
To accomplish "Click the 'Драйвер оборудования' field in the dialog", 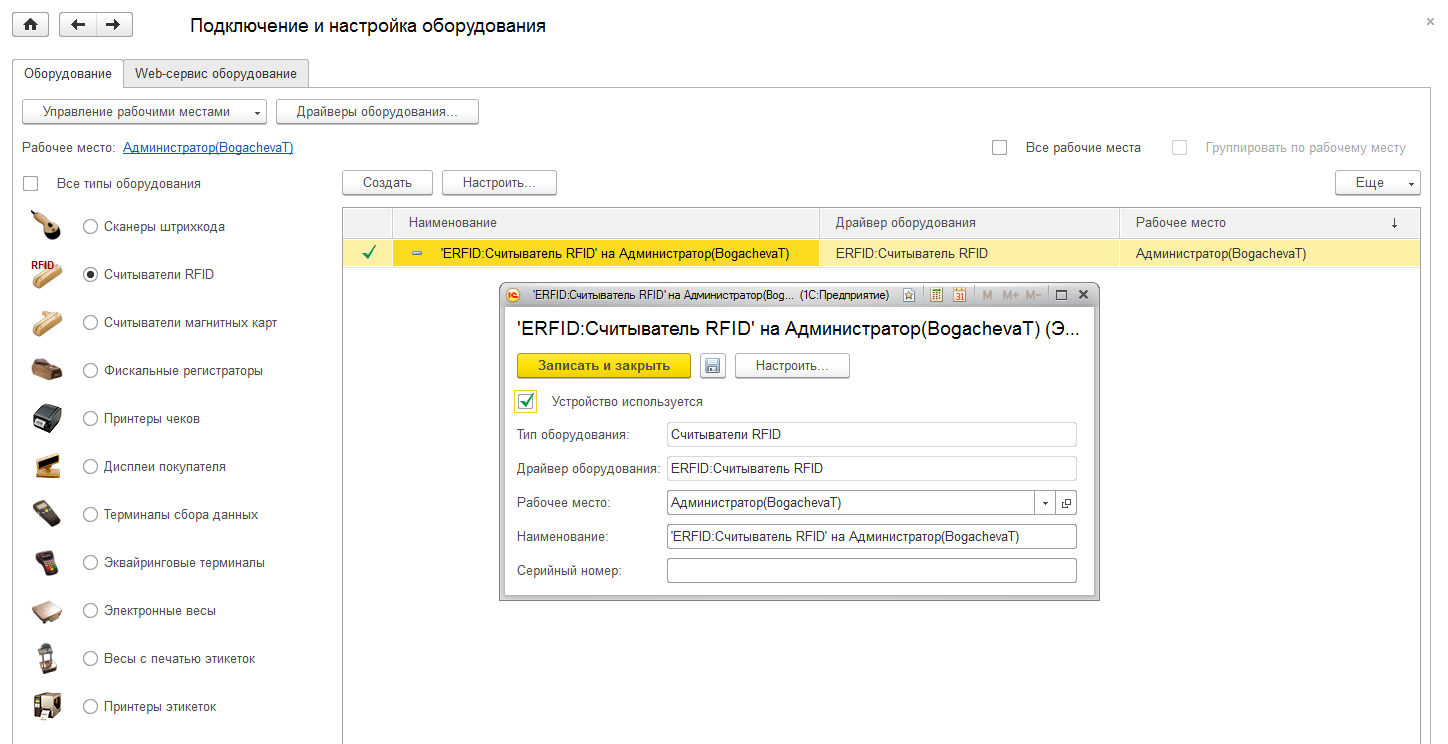I will click(872, 469).
